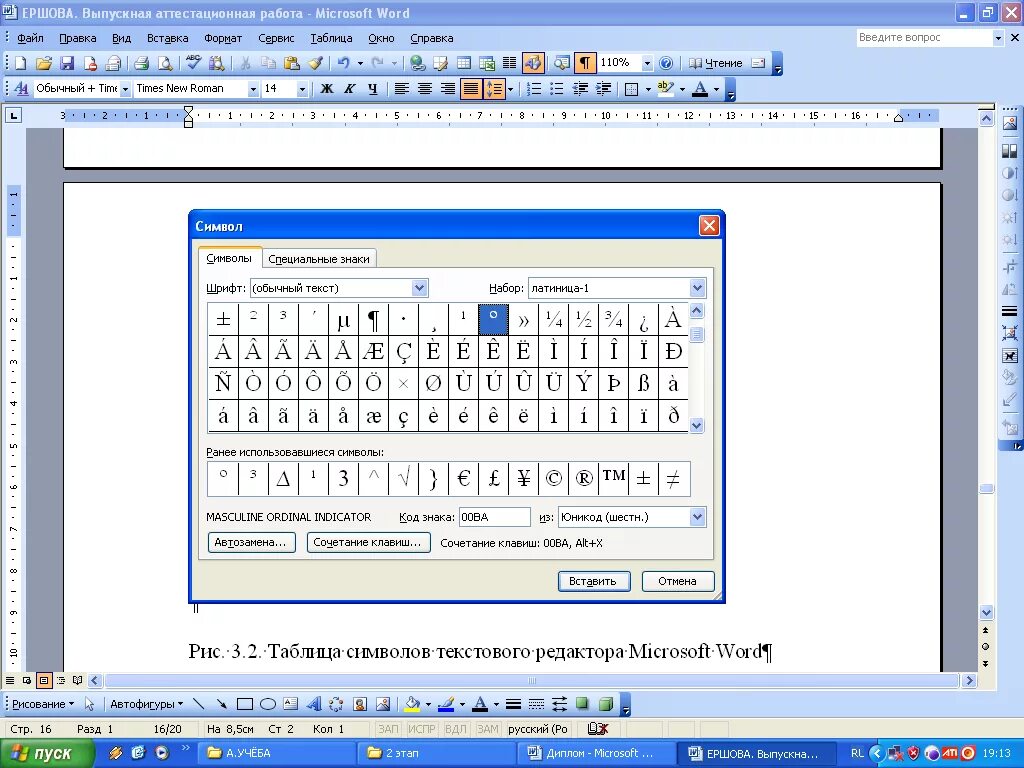Open the style dropdown showing Обычный + Time
The width and height of the screenshot is (1024, 768).
click(x=125, y=88)
